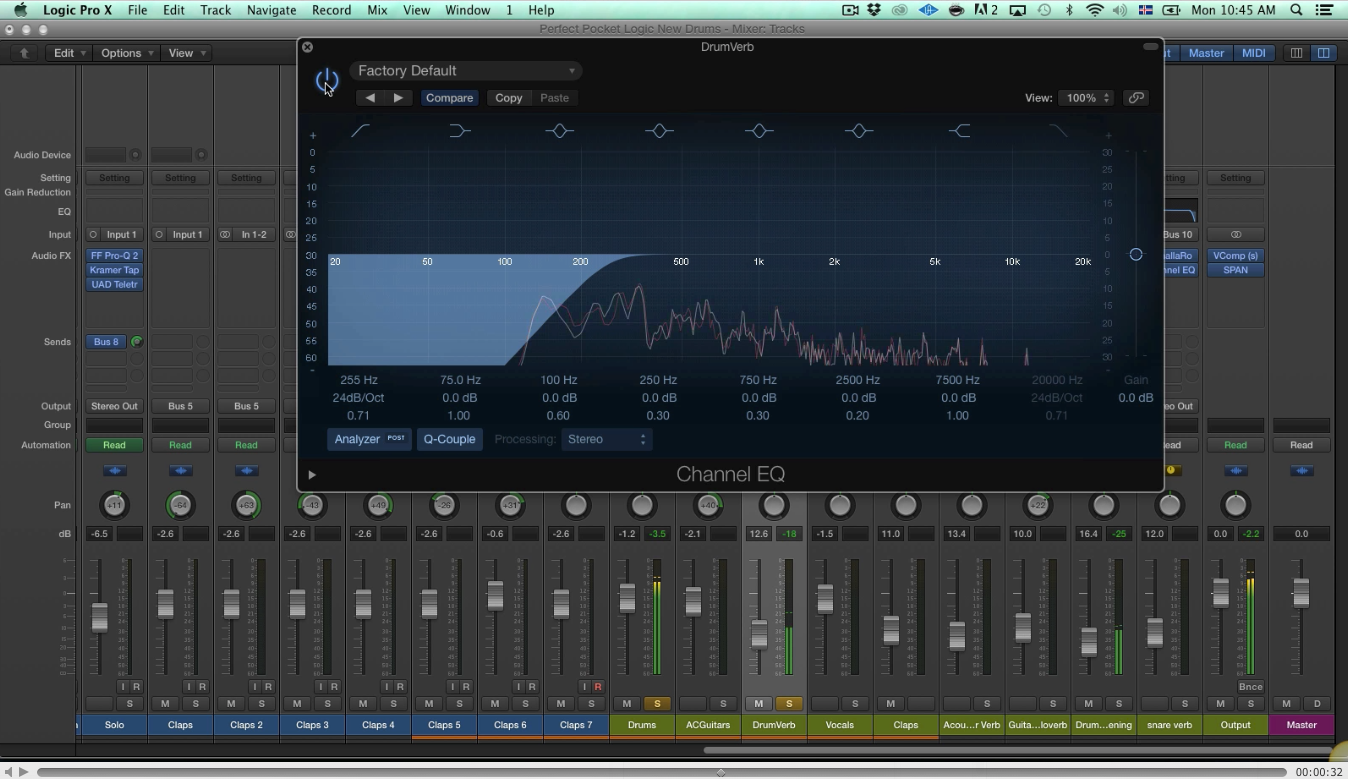Select the low shelf band icon in Channel EQ
This screenshot has width=1348, height=779.
click(459, 130)
